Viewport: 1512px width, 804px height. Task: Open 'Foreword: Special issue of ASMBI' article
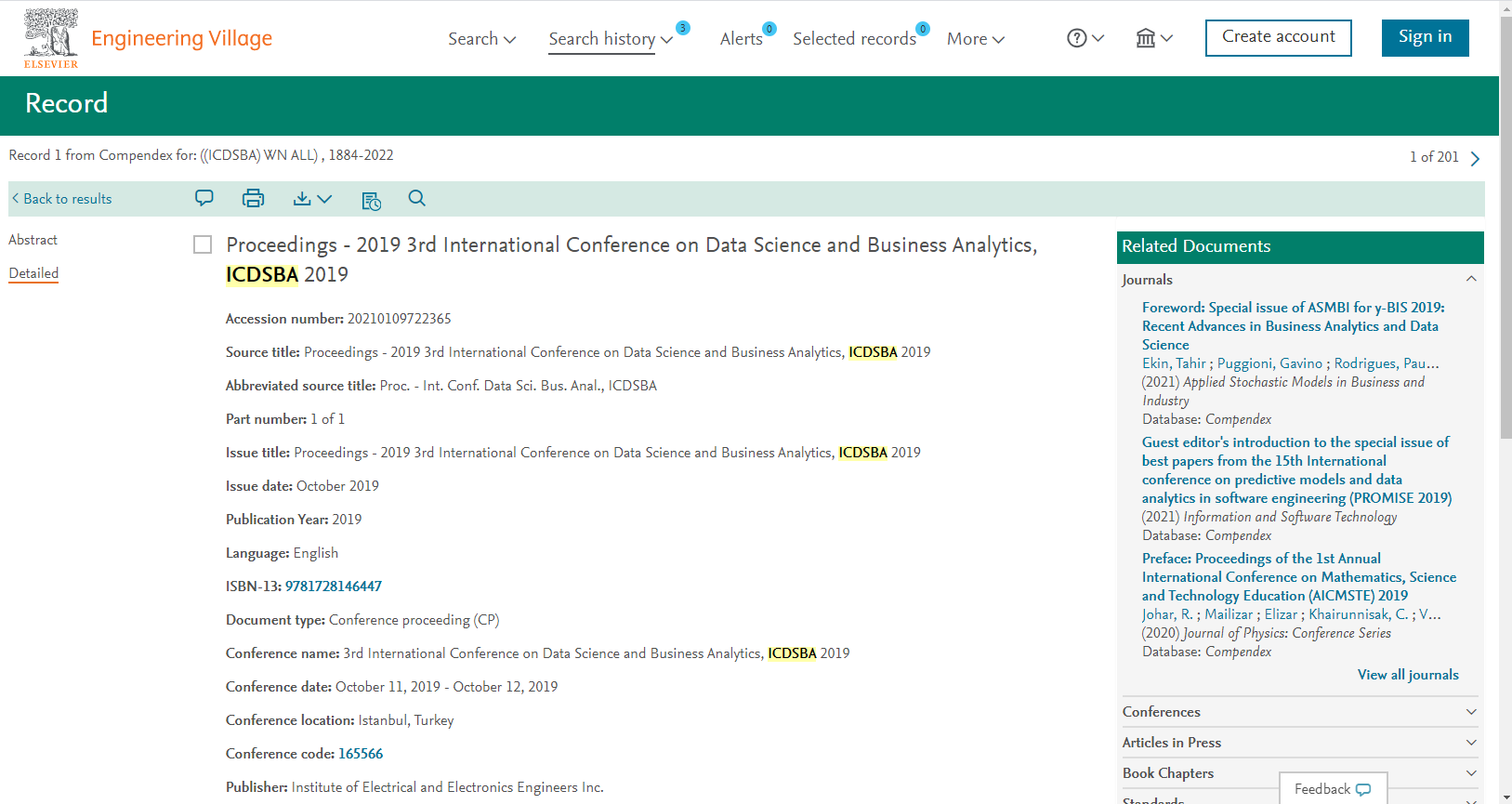[1293, 326]
